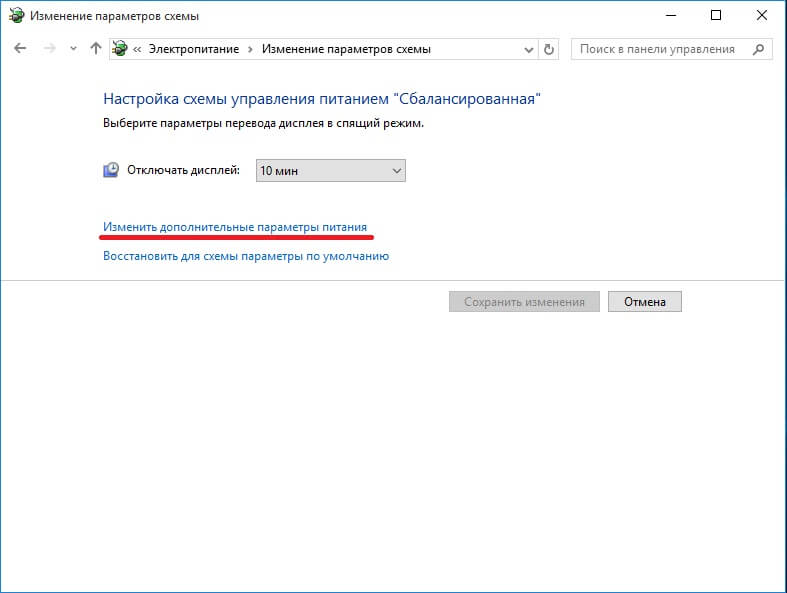The height and width of the screenshot is (593, 787).
Task: Click "Восстановить для схемы параметры по умолчанию"
Action: pyautogui.click(x=246, y=256)
